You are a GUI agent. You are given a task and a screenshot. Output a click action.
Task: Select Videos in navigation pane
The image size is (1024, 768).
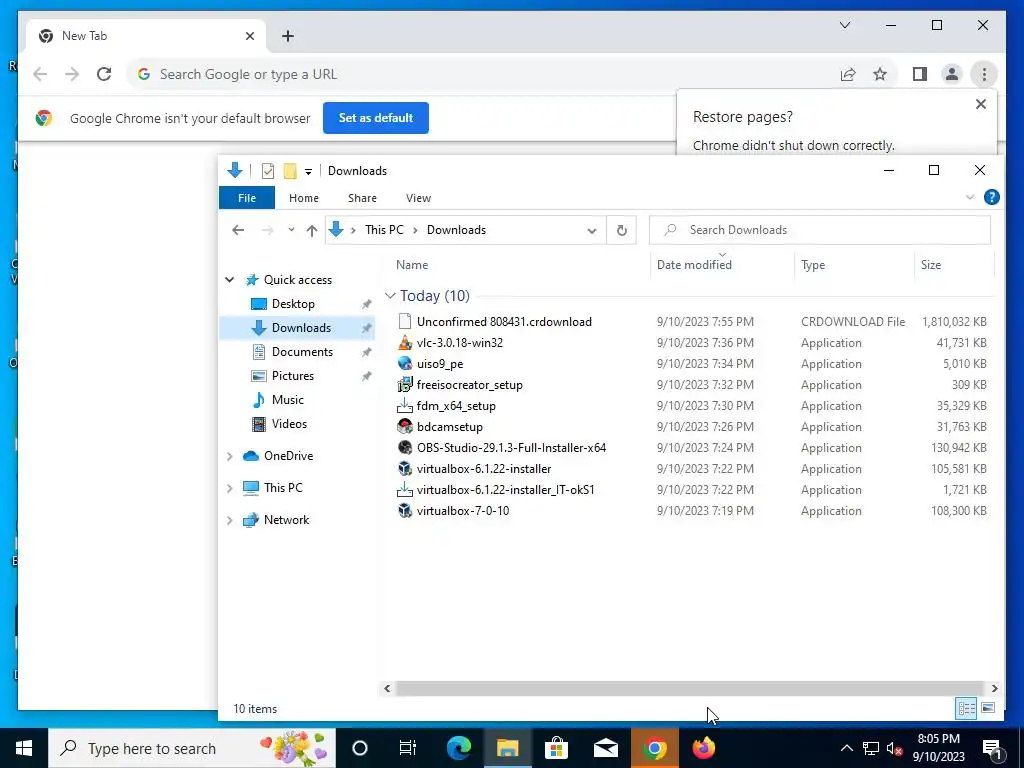click(289, 424)
